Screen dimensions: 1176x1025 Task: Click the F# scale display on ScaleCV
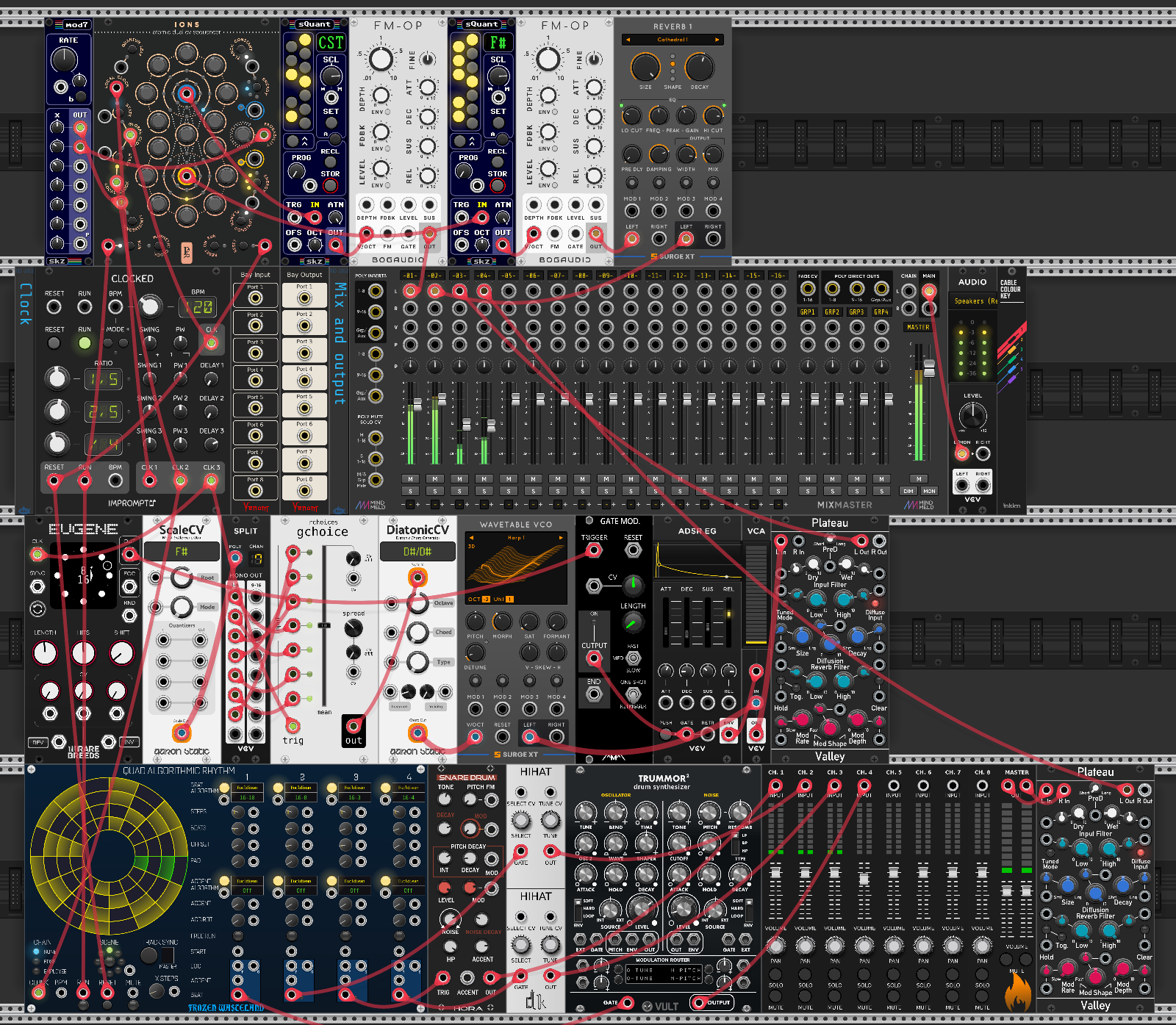click(x=182, y=551)
